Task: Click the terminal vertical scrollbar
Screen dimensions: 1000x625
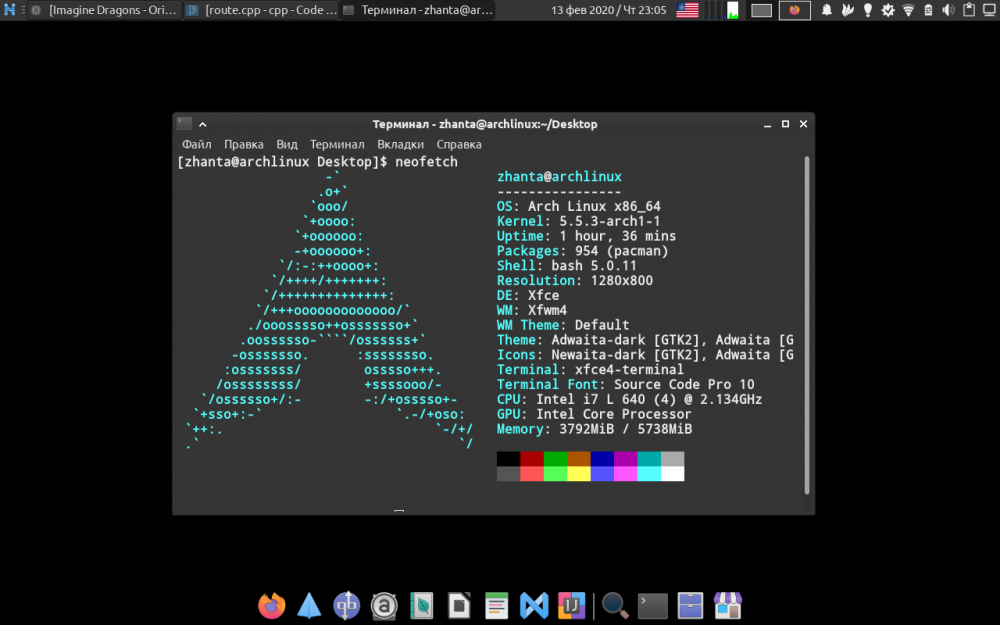Action: pyautogui.click(x=807, y=325)
